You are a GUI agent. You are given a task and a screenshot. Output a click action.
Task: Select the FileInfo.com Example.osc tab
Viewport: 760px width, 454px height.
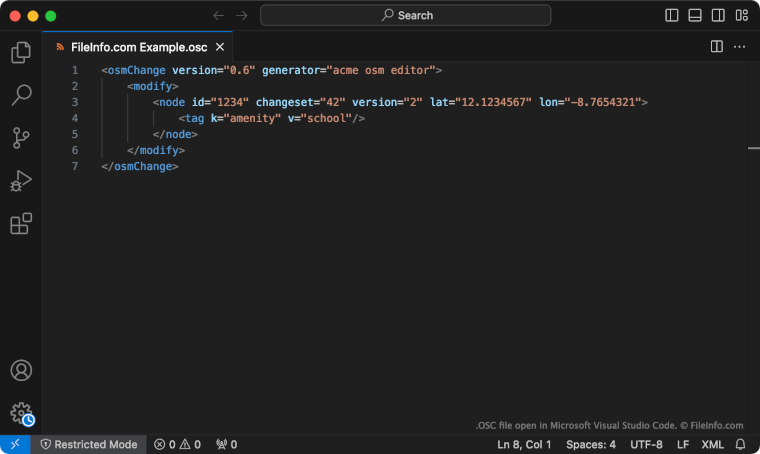coord(138,47)
